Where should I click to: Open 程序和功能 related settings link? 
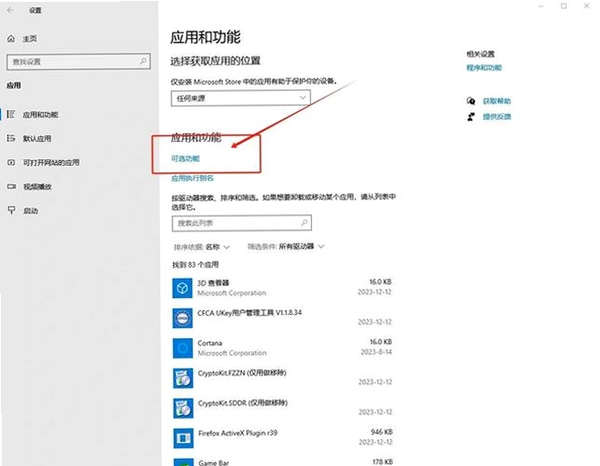point(484,68)
